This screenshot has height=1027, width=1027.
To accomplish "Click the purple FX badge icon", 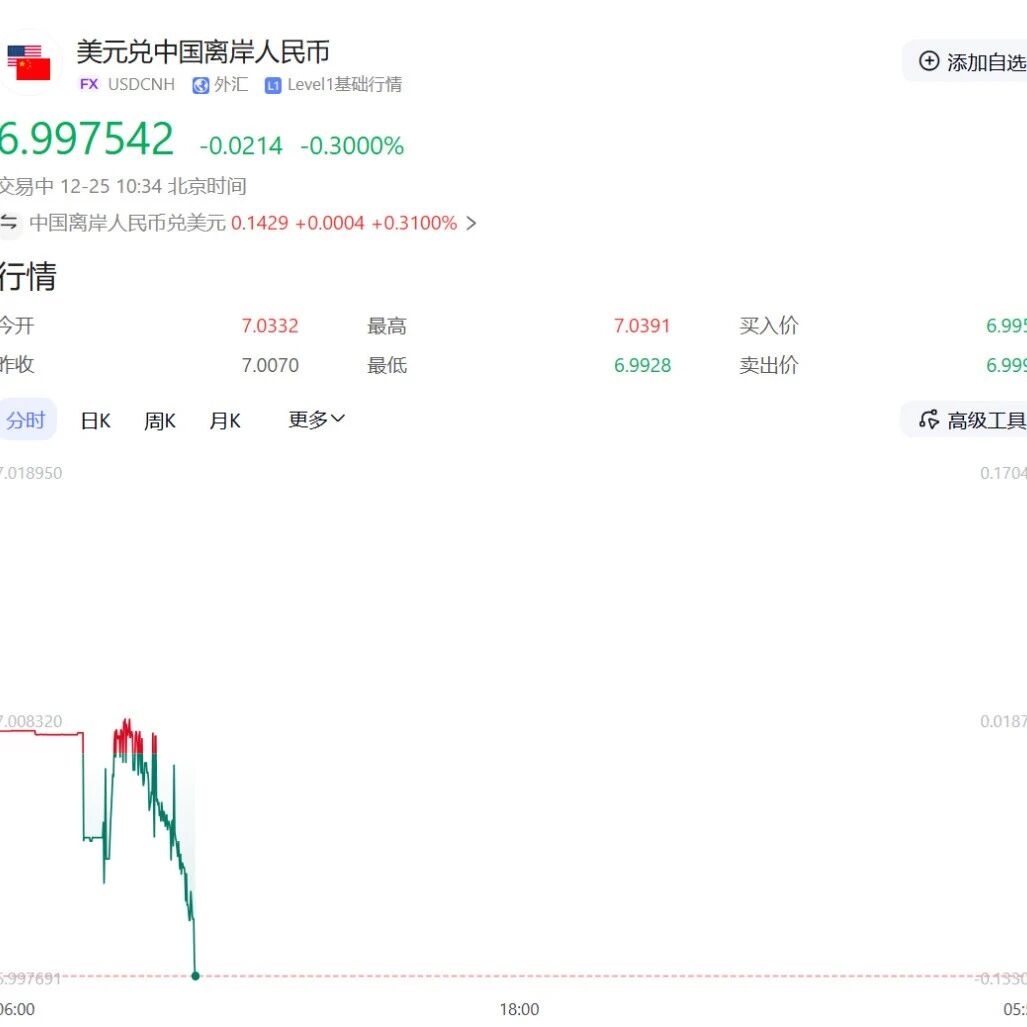I will click(89, 84).
